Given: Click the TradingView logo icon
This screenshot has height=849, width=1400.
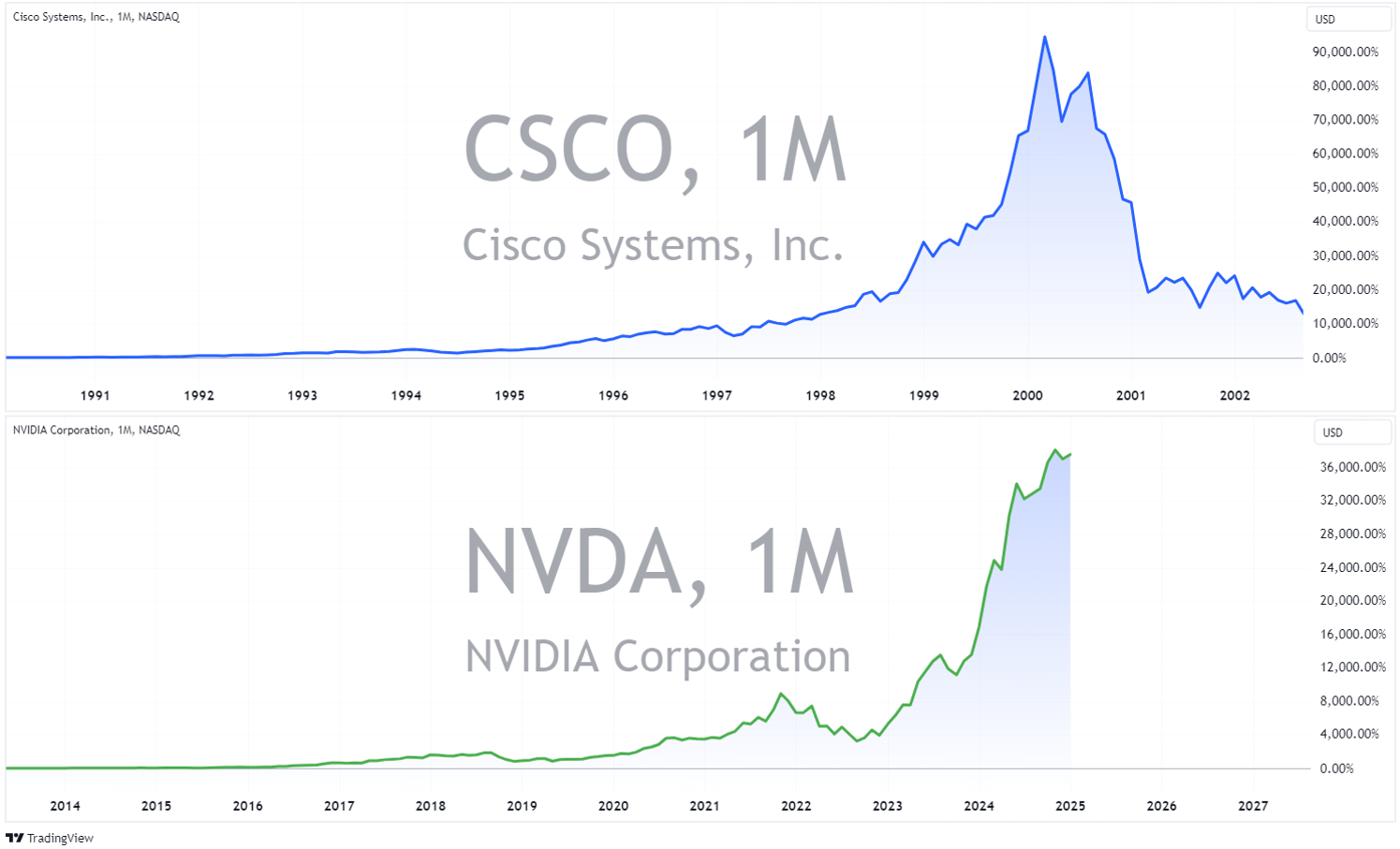Looking at the screenshot, I should [14, 838].
